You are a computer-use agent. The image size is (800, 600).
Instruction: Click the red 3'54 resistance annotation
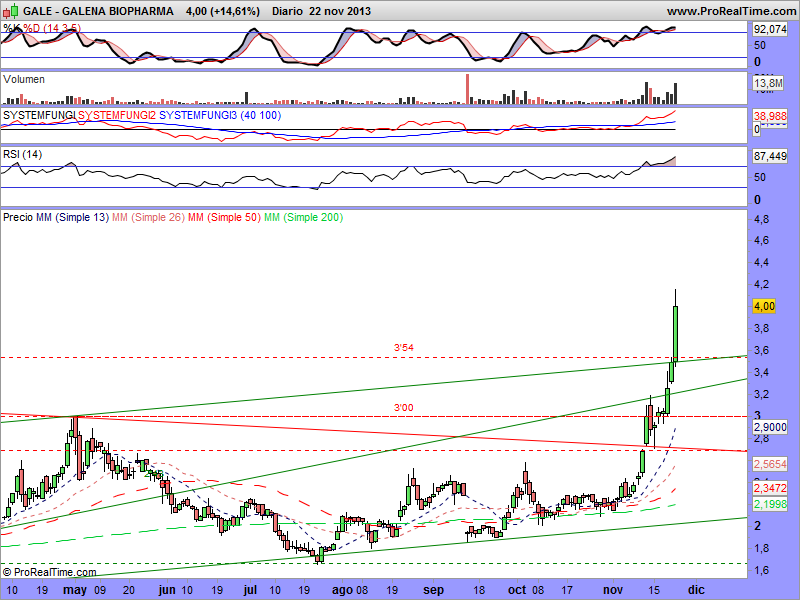click(x=404, y=347)
